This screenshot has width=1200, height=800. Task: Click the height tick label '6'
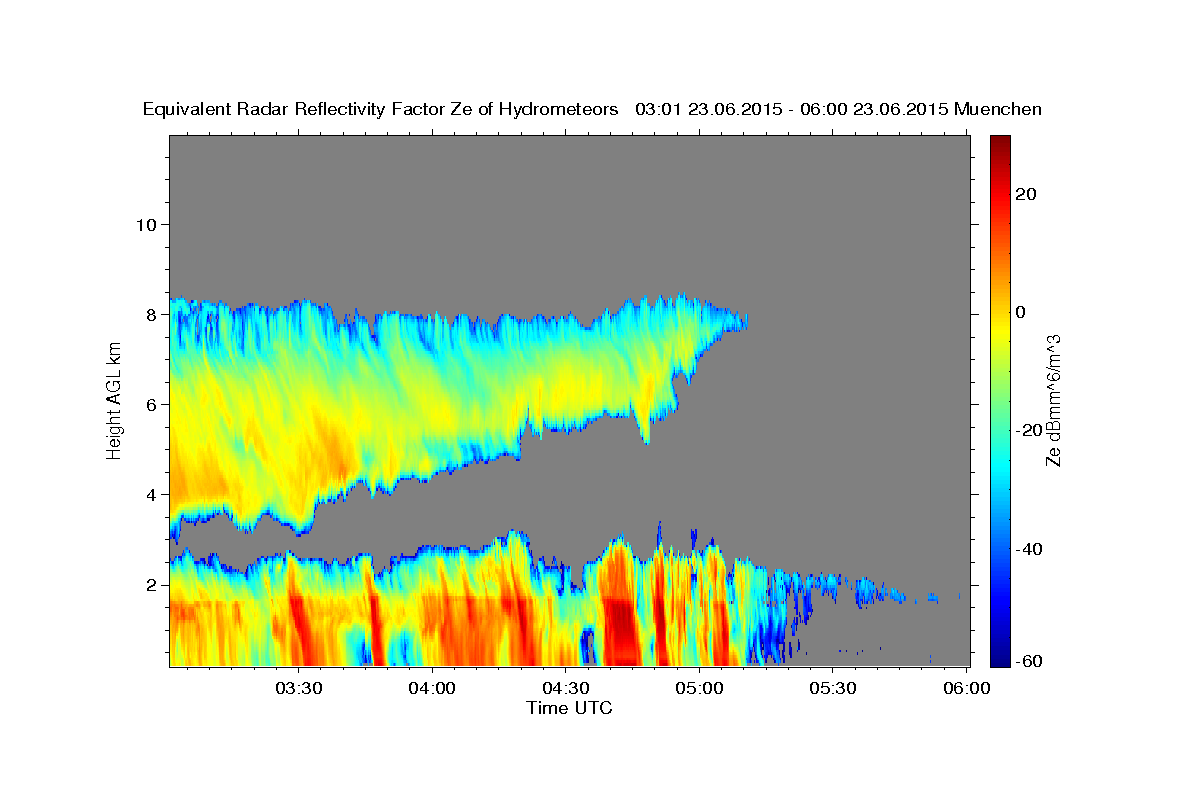point(150,404)
